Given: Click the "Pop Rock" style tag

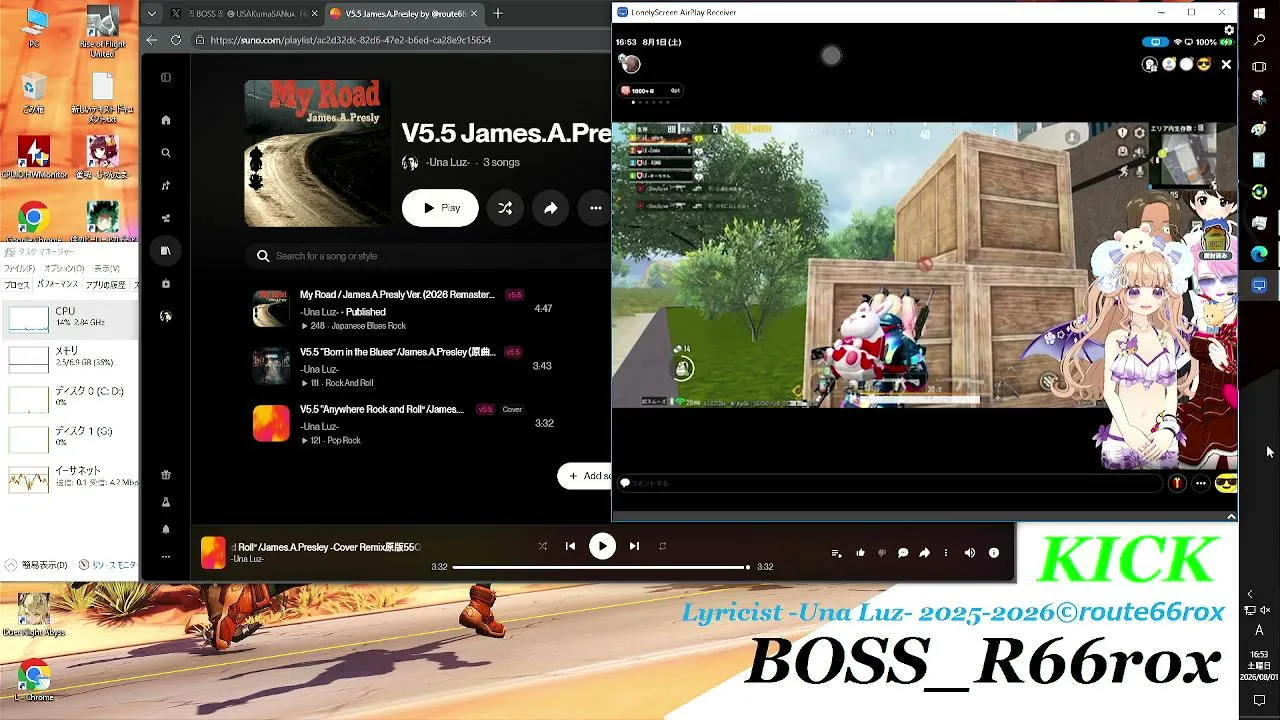Looking at the screenshot, I should click(343, 440).
